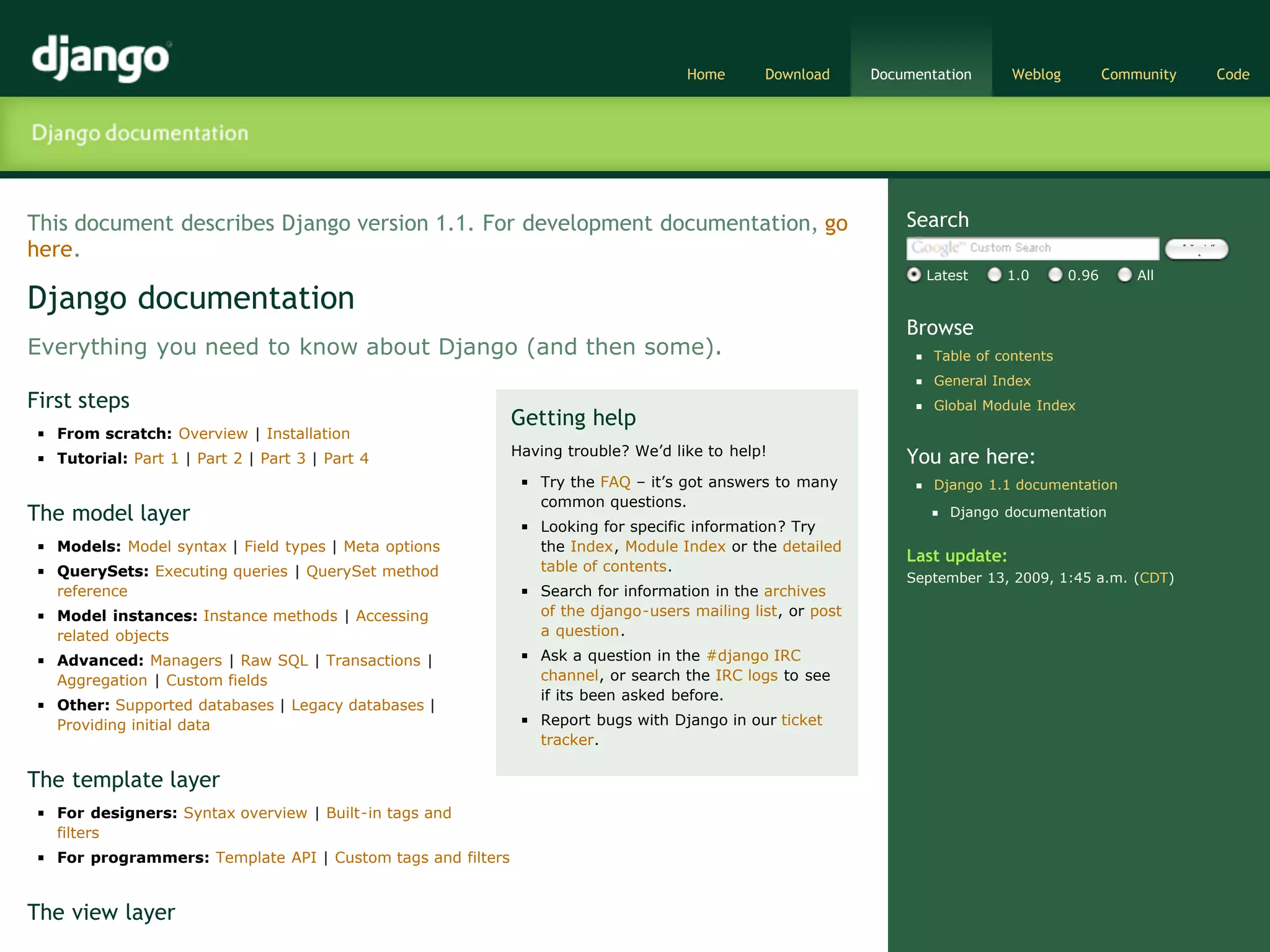The image size is (1270, 952).
Task: Open the Download nav item
Action: click(797, 74)
